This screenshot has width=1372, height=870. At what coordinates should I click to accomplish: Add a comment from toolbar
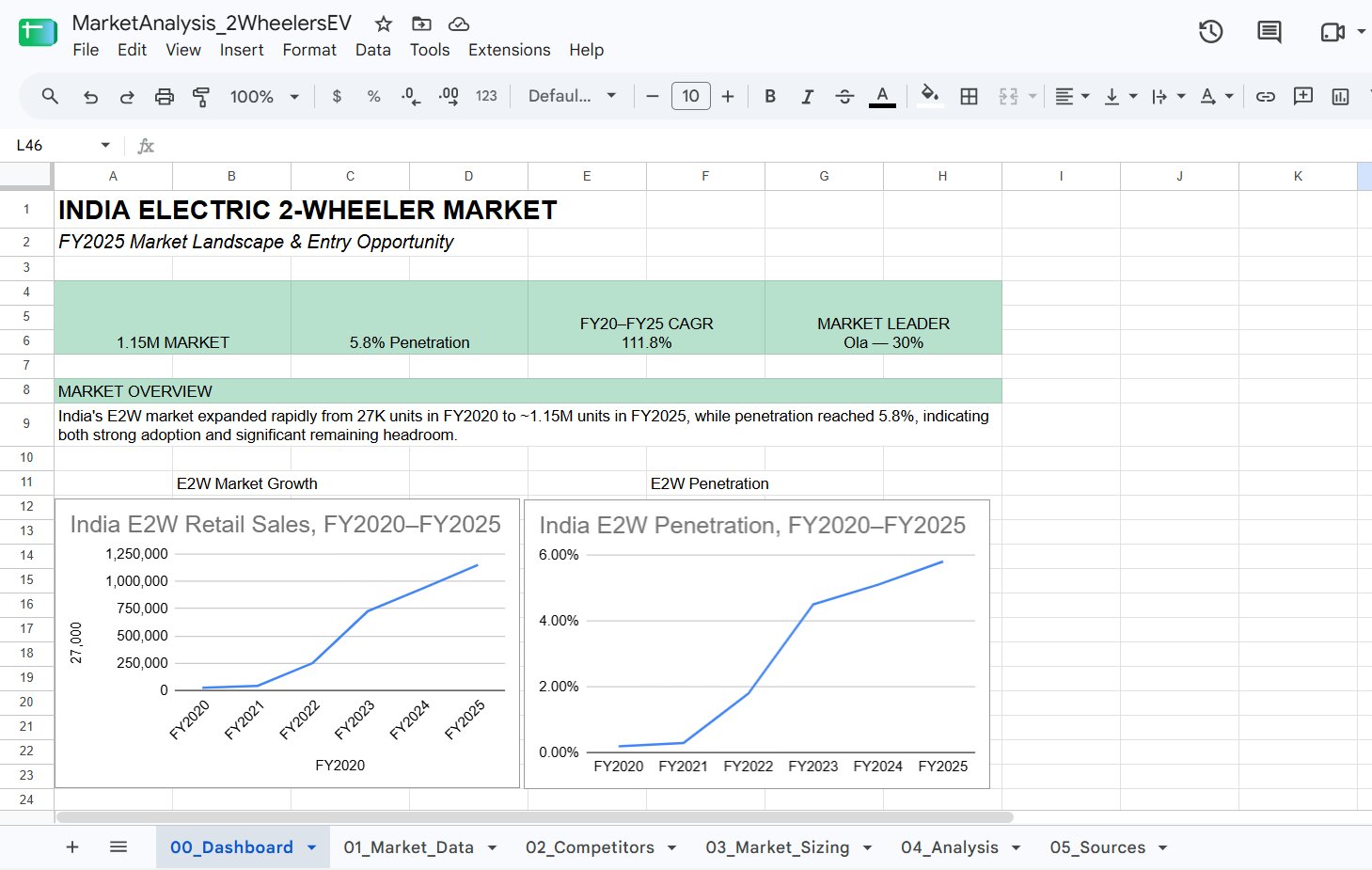click(1303, 96)
